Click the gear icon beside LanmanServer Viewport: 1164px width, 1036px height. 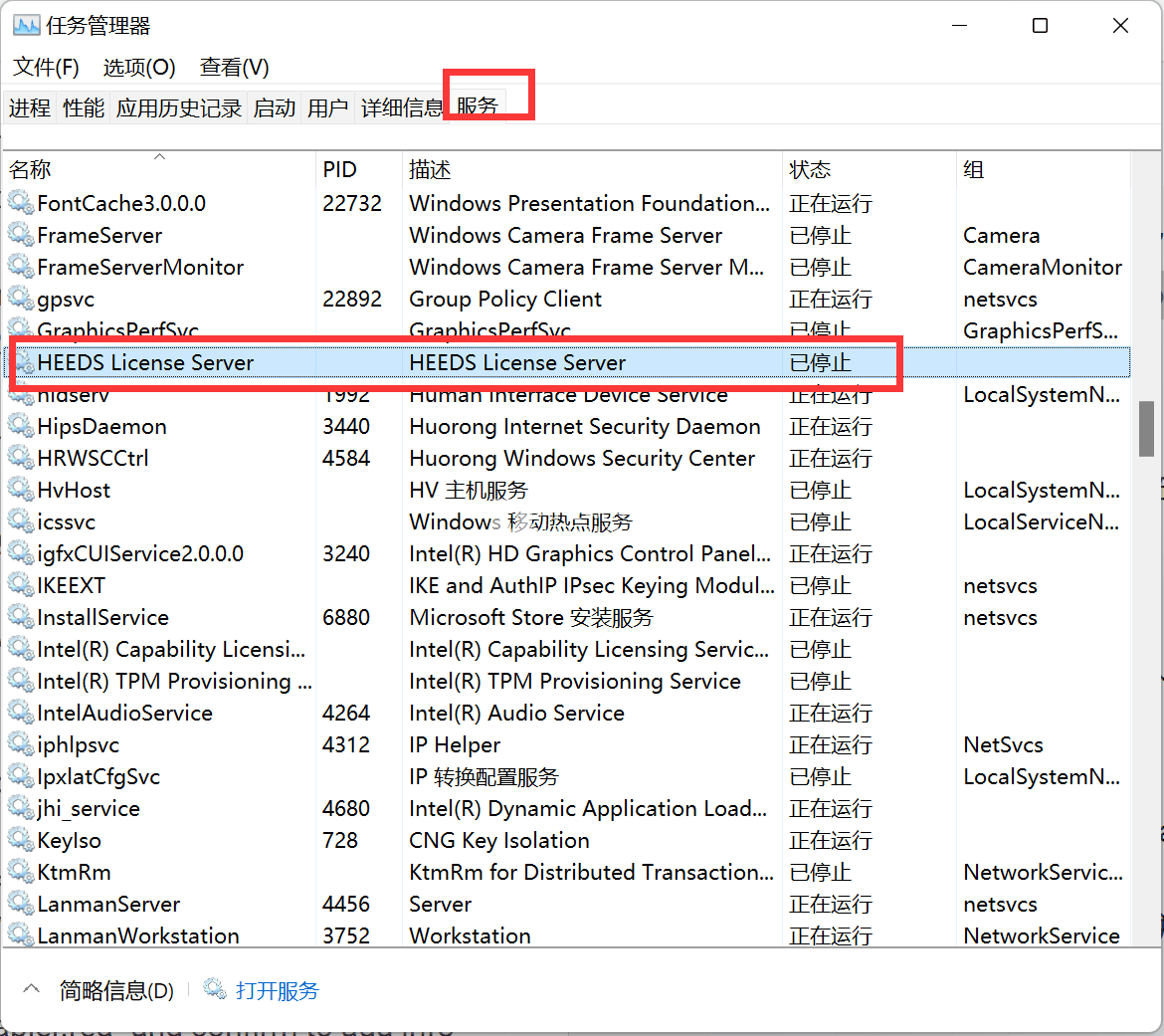pyautogui.click(x=21, y=904)
